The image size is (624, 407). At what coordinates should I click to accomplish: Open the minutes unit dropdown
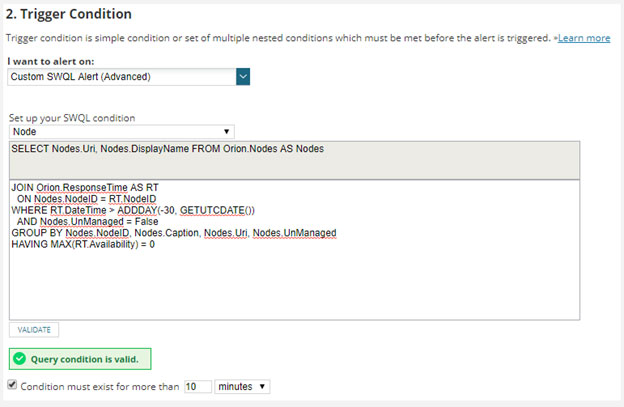click(242, 386)
